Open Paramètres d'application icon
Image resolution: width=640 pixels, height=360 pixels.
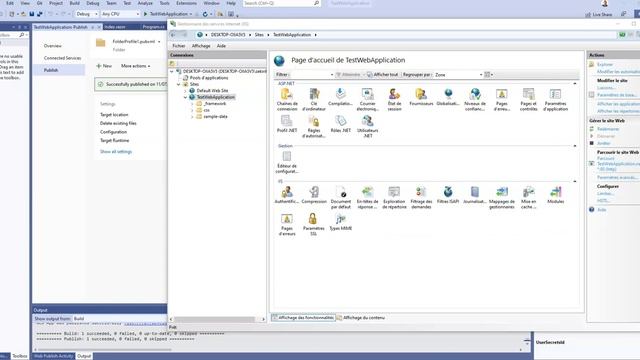tap(555, 100)
